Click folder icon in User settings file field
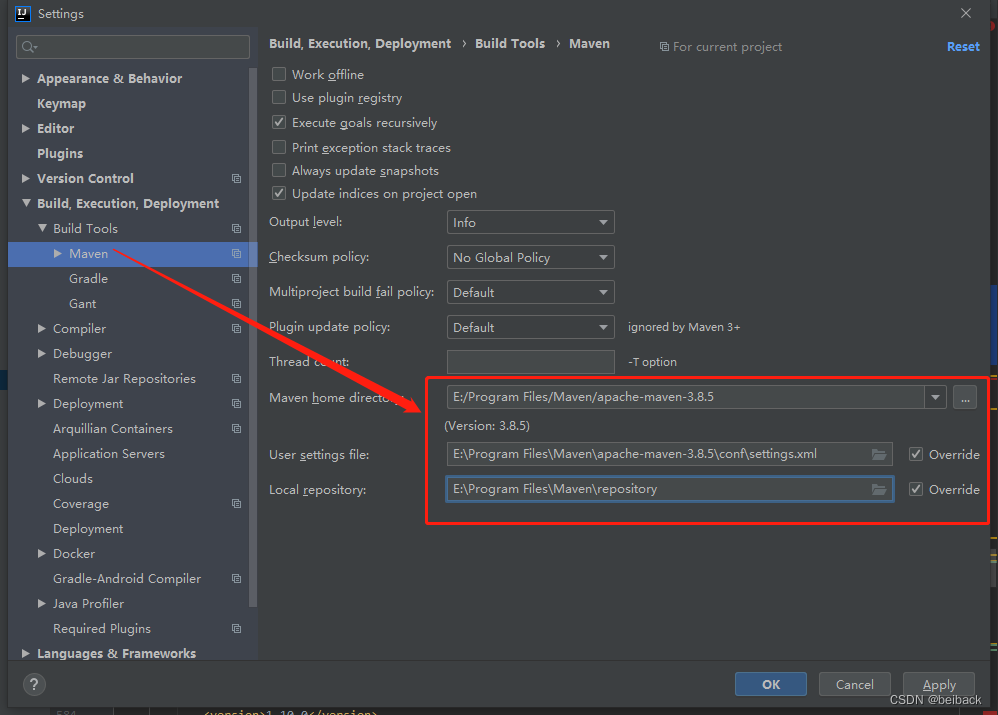The image size is (998, 715). (x=879, y=455)
